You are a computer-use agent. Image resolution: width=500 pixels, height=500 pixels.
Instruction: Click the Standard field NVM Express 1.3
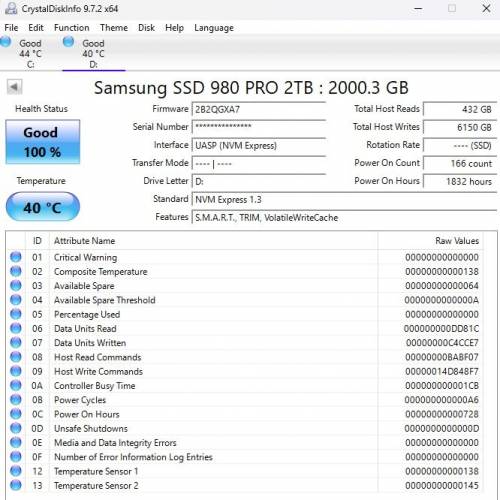click(x=344, y=199)
